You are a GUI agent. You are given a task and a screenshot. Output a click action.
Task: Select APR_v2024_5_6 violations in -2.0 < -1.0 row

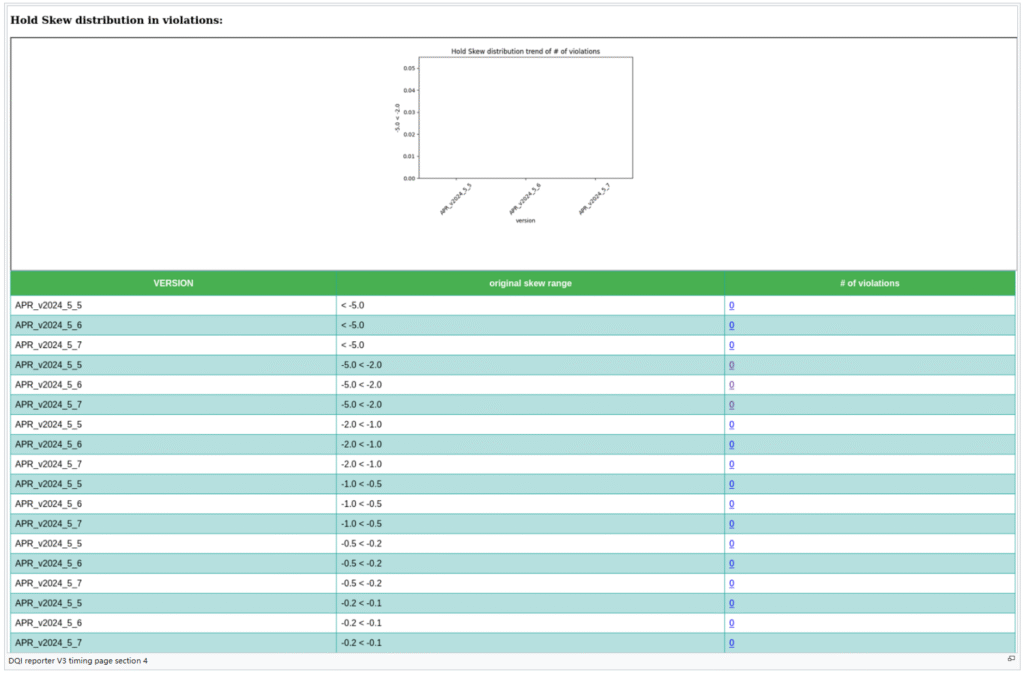[731, 445]
